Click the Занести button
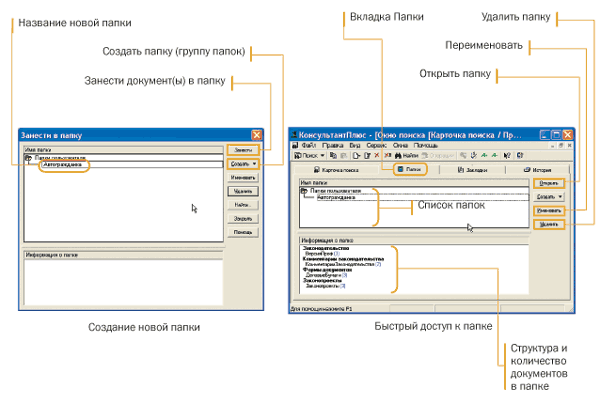Viewport: 600px width, 404px height. 243,150
